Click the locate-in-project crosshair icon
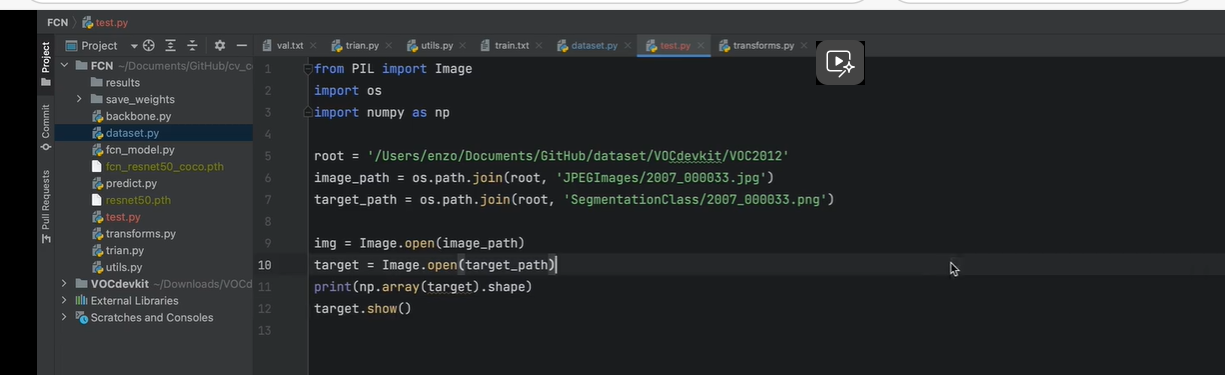The width and height of the screenshot is (1225, 375). [x=148, y=46]
